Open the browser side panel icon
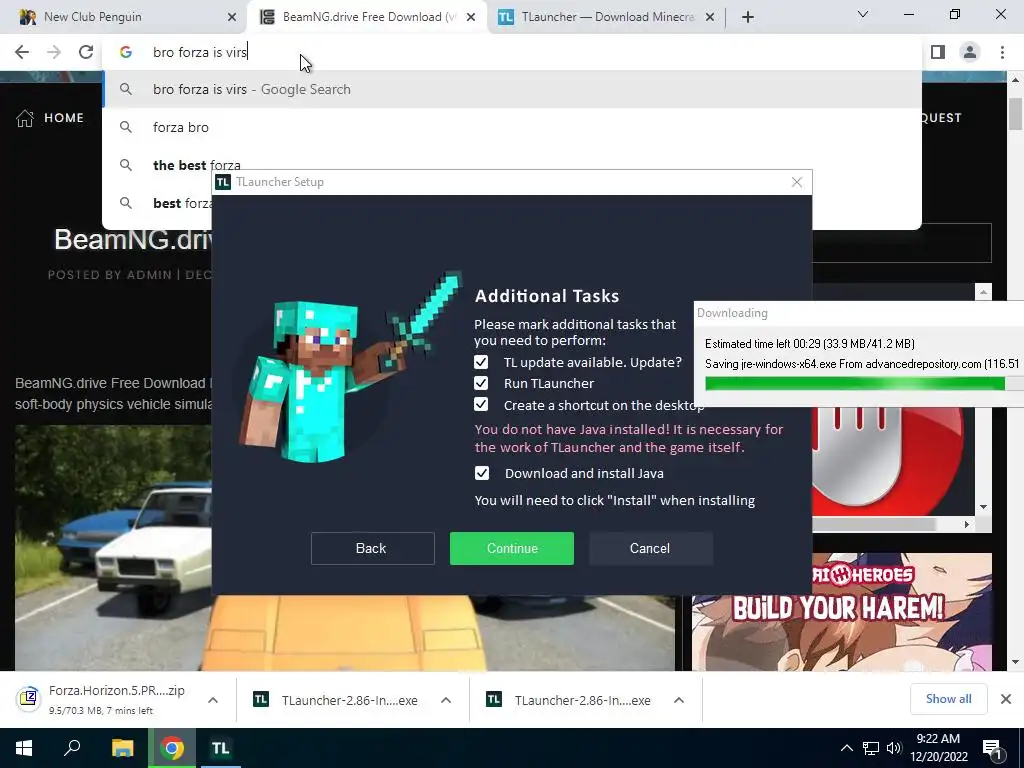 938,52
